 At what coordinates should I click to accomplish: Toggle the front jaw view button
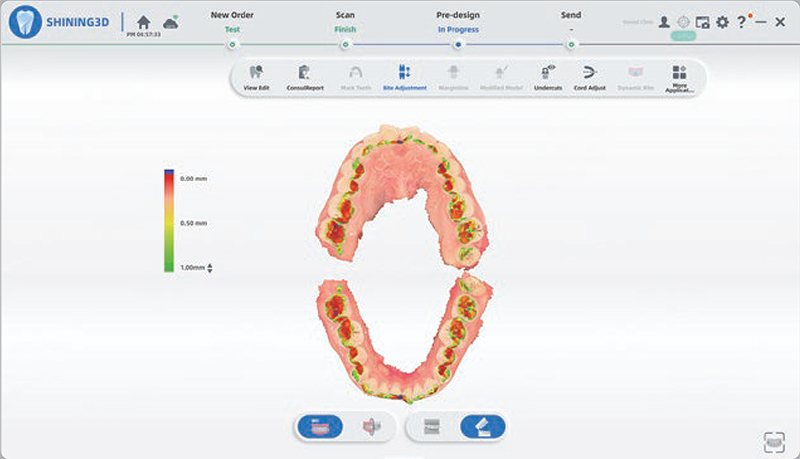point(318,426)
